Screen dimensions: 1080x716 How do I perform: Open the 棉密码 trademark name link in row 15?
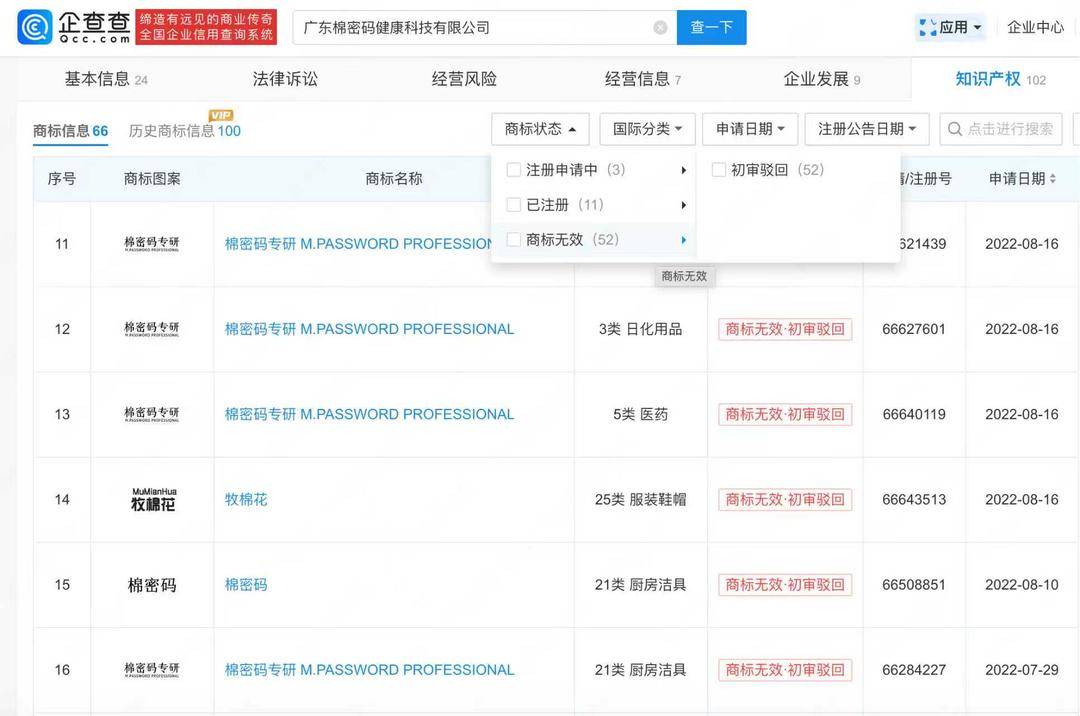[x=246, y=585]
